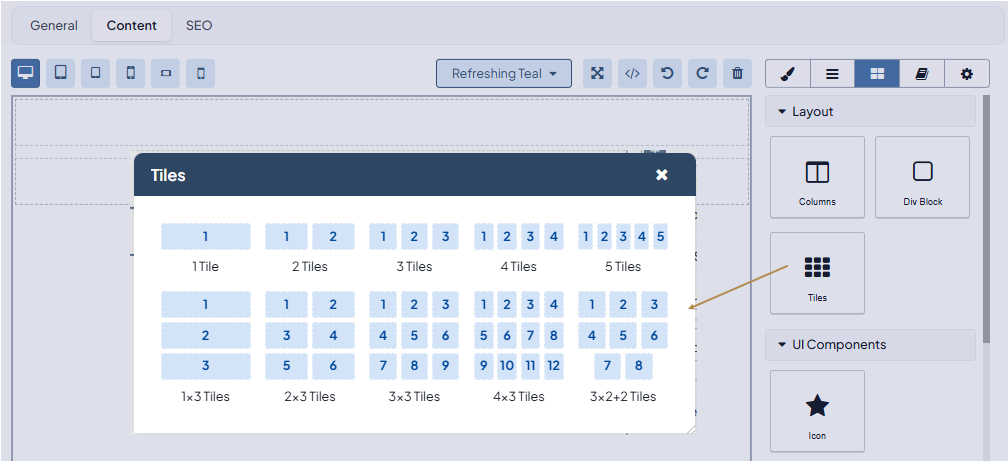Undo the last change
Image resolution: width=1008 pixels, height=461 pixels.
(x=667, y=73)
